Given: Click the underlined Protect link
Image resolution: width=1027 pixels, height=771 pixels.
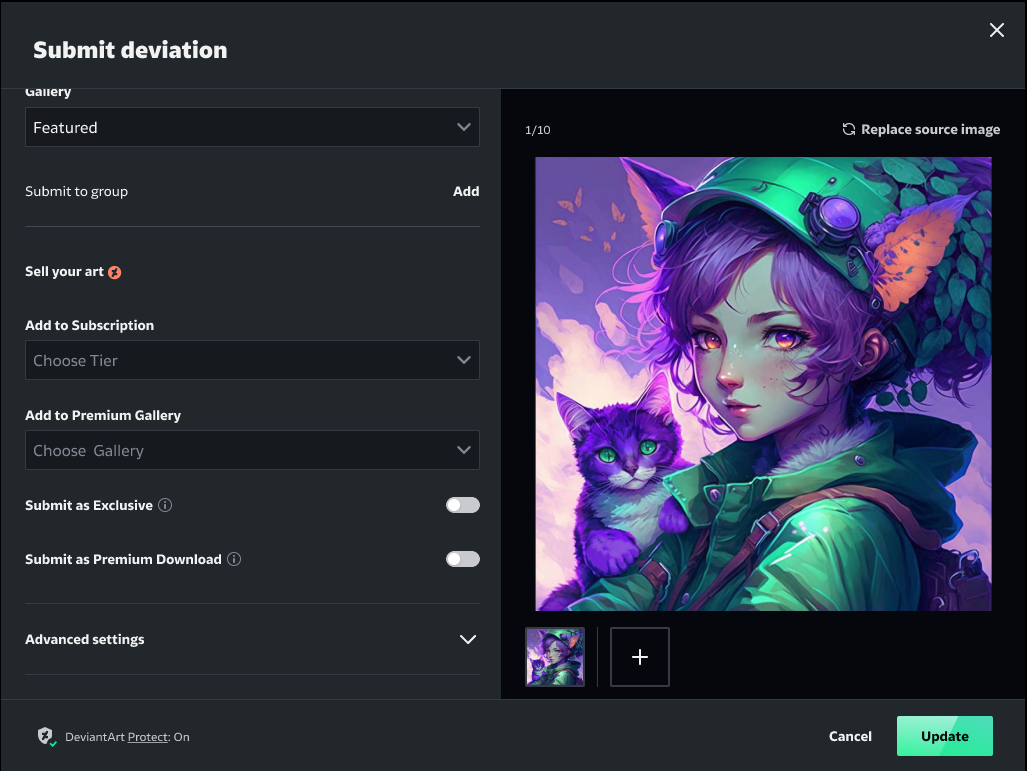Looking at the screenshot, I should click(x=148, y=737).
